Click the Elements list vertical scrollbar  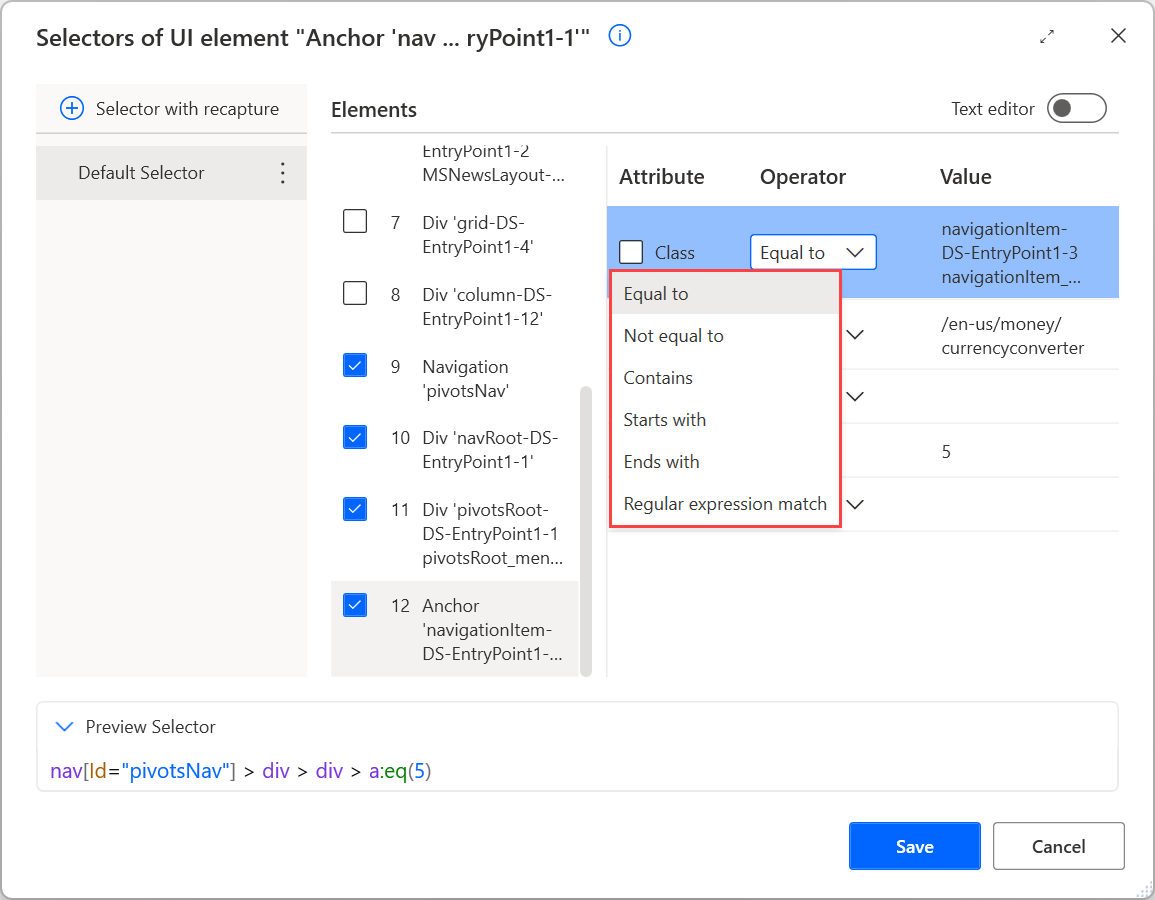586,530
